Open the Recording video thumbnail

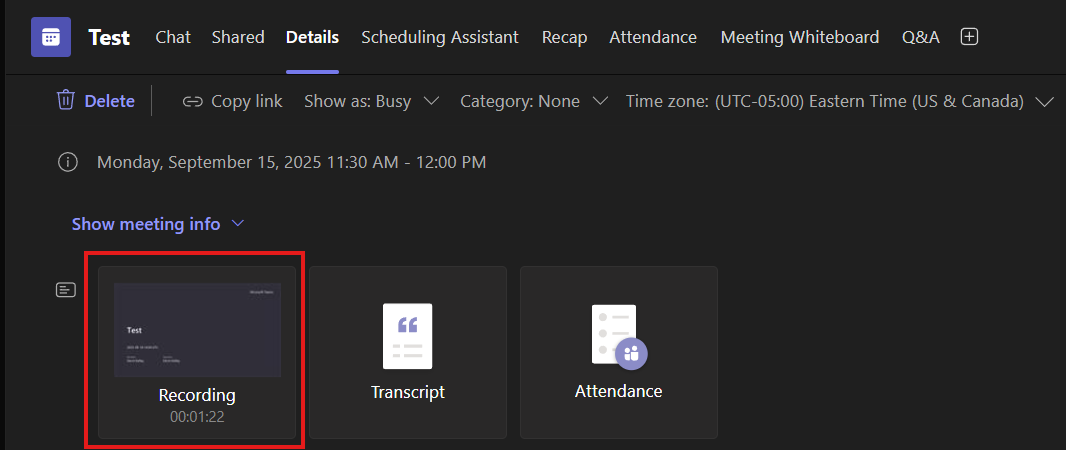(197, 329)
